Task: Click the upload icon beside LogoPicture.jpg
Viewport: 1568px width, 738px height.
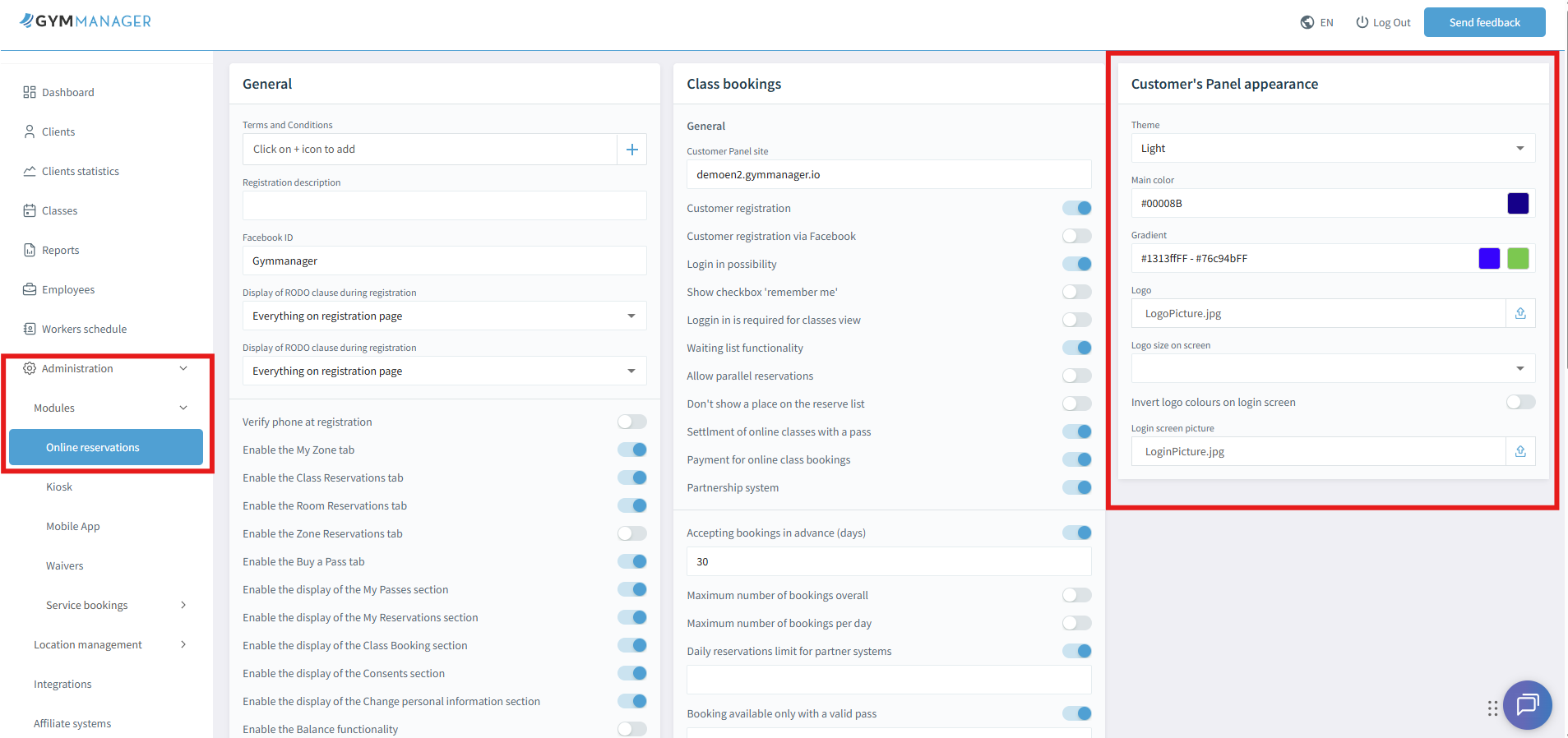Action: 1520,313
